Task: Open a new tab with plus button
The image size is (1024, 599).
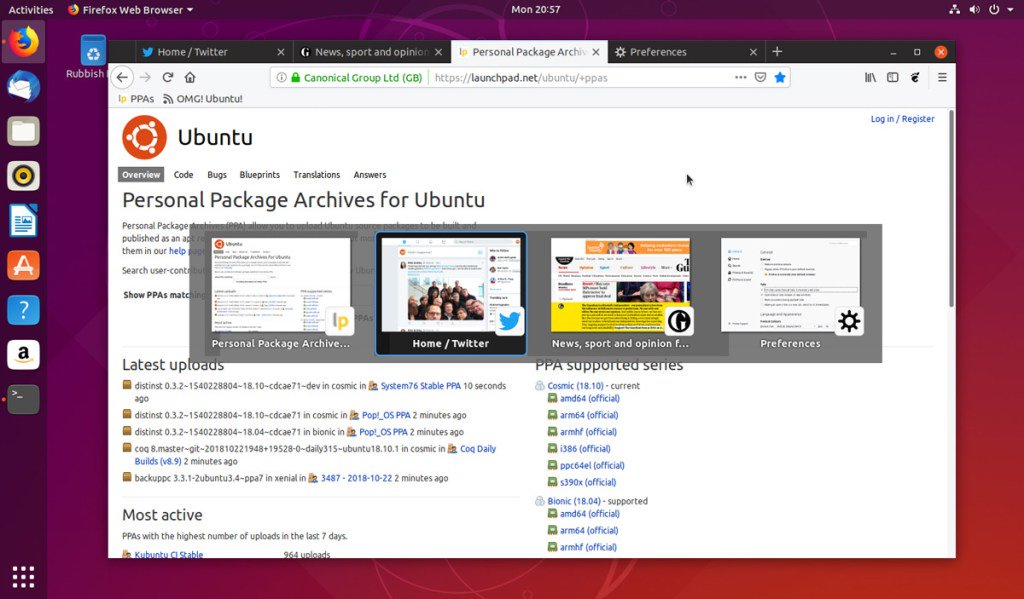Action: [x=777, y=52]
